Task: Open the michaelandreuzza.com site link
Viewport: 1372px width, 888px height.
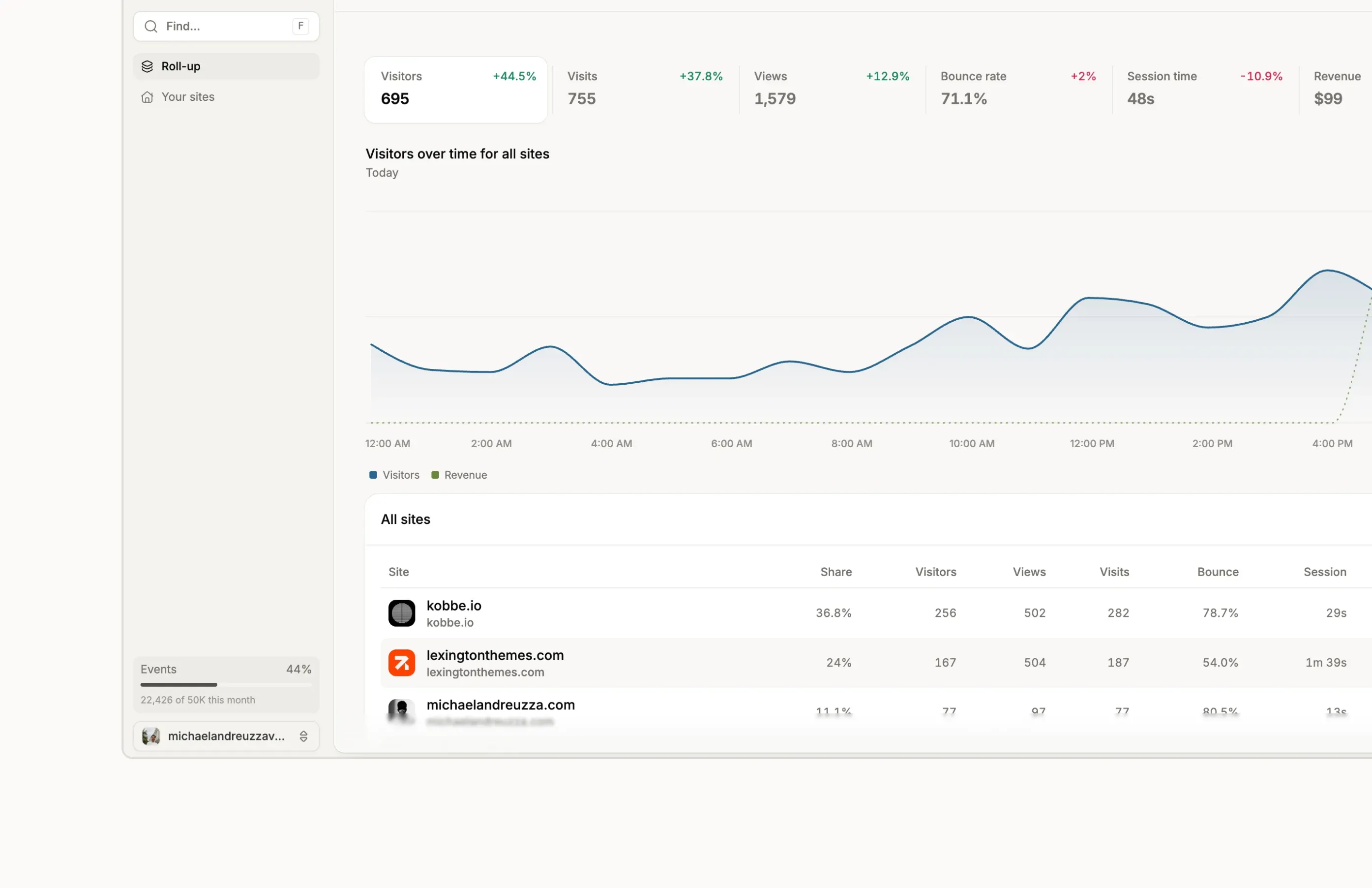Action: 501,705
